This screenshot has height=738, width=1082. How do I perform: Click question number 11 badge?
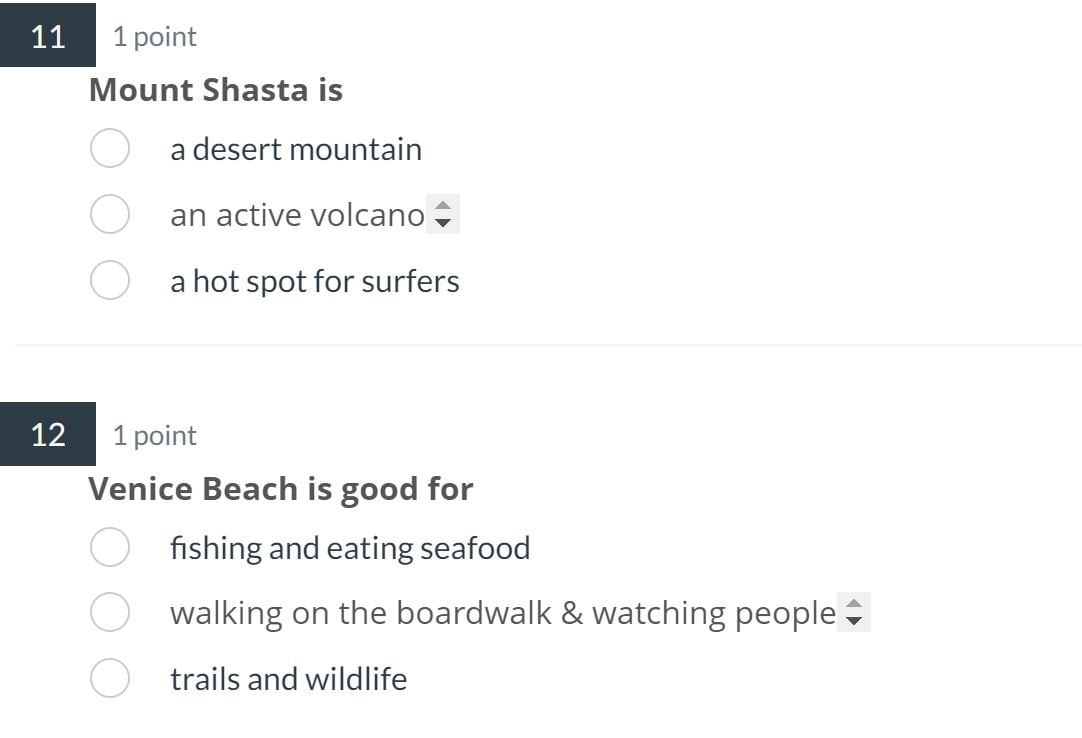pos(48,36)
